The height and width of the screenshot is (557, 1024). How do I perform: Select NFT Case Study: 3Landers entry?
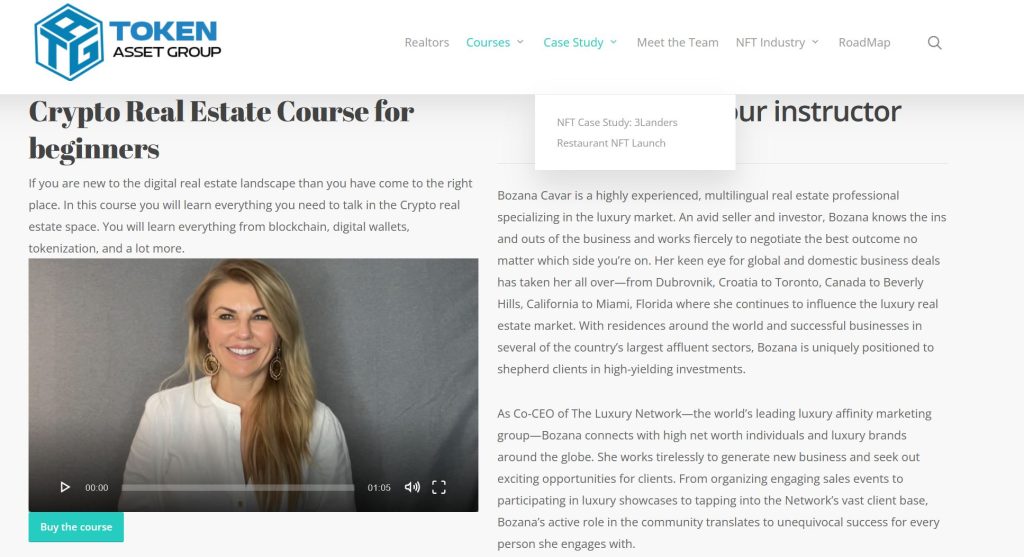(617, 122)
